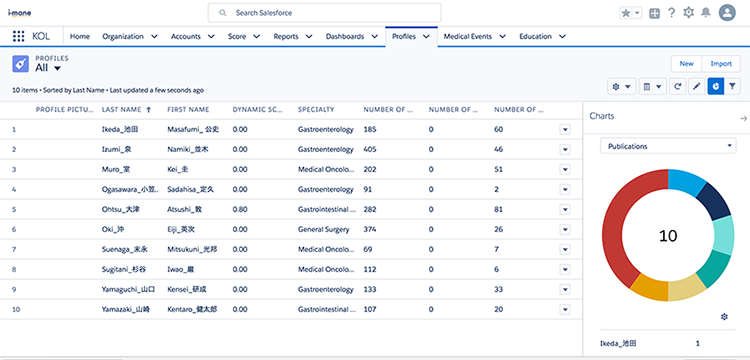Open the Education tab

535,36
